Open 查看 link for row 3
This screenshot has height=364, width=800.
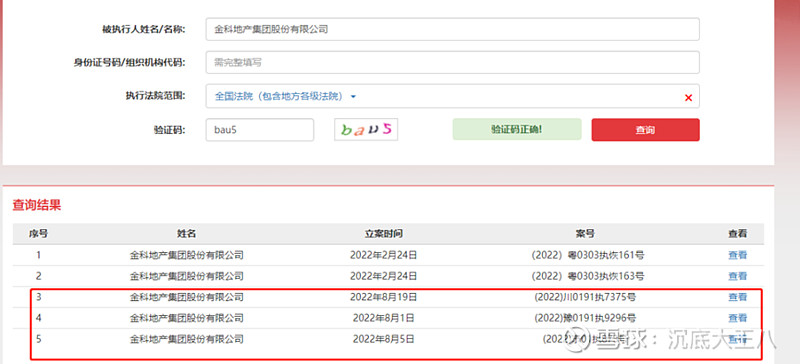(737, 297)
